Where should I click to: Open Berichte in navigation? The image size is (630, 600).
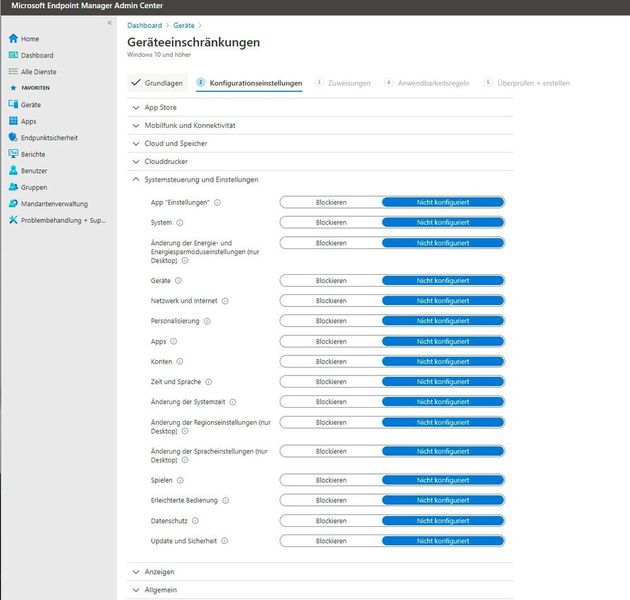tap(33, 154)
